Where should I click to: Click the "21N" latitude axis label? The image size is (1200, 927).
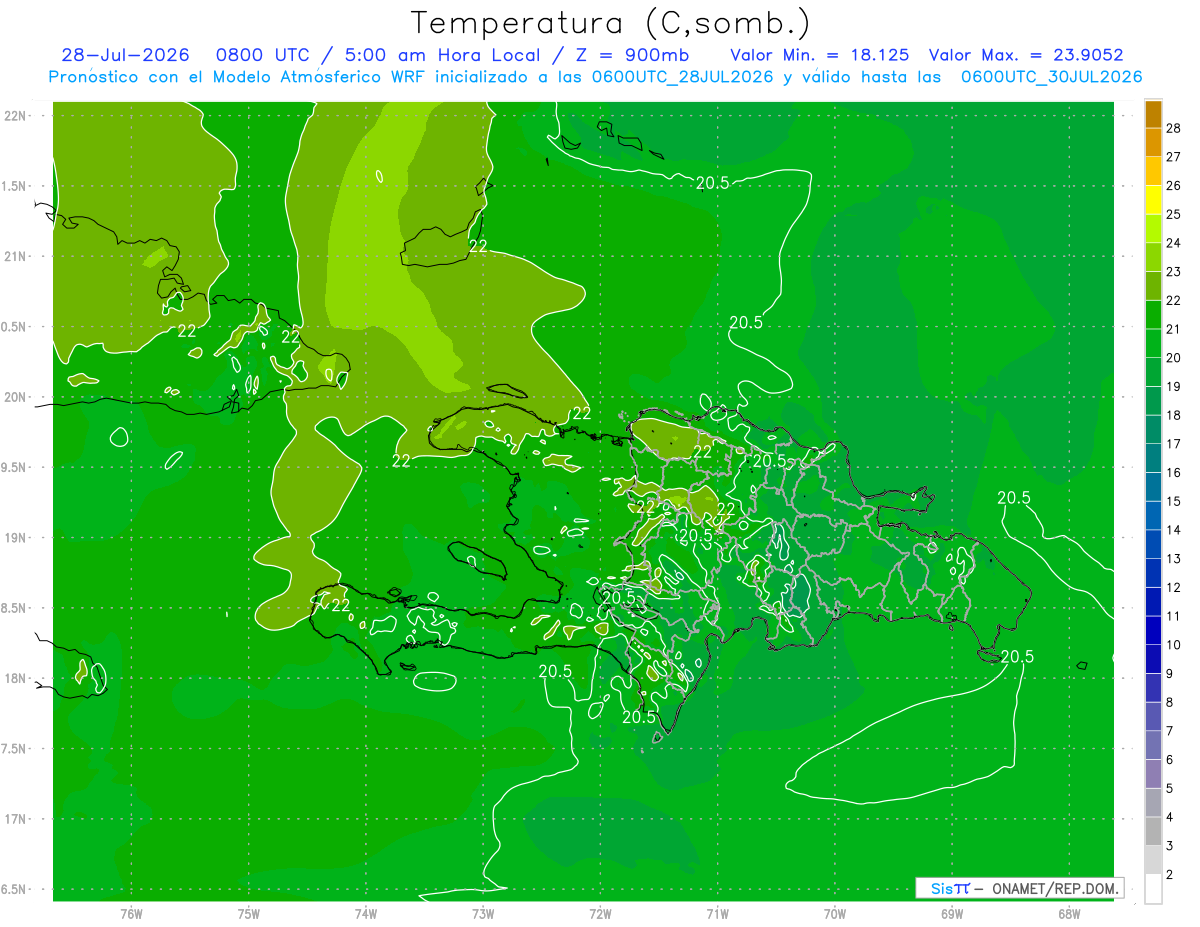click(x=17, y=256)
